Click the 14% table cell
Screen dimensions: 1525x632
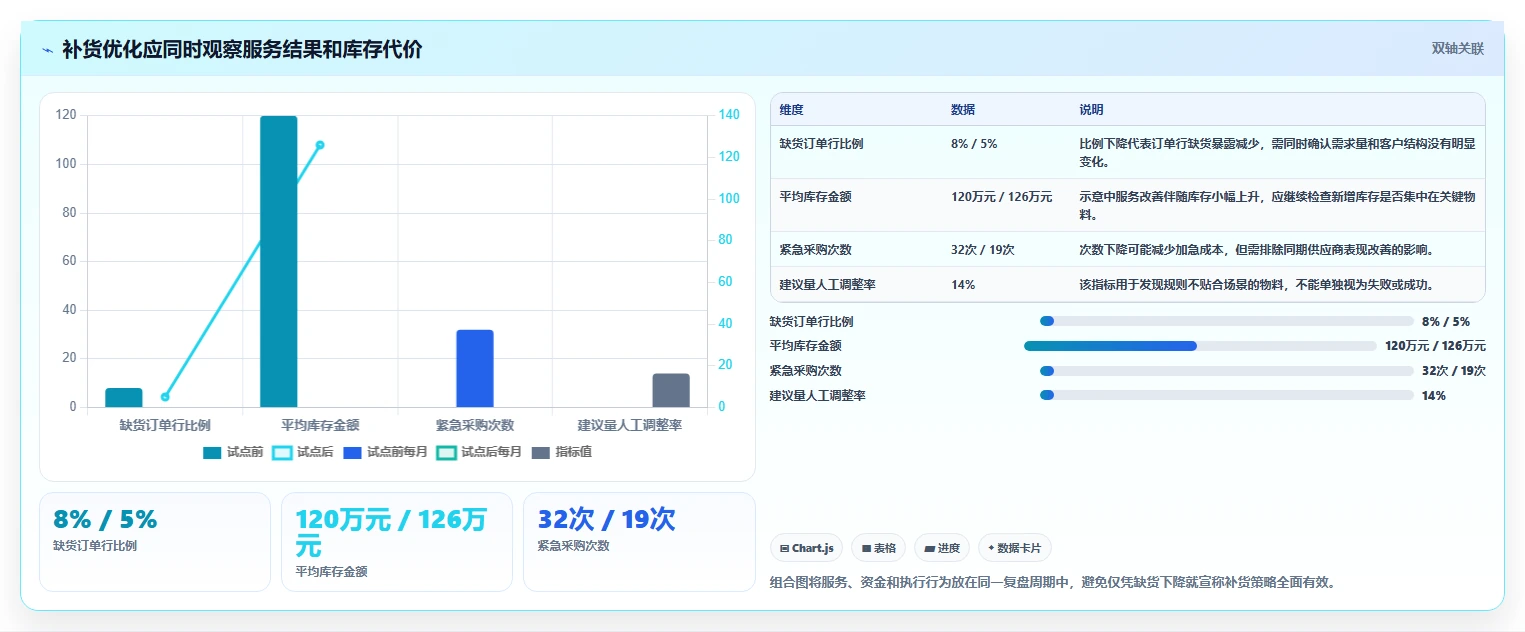coord(963,285)
